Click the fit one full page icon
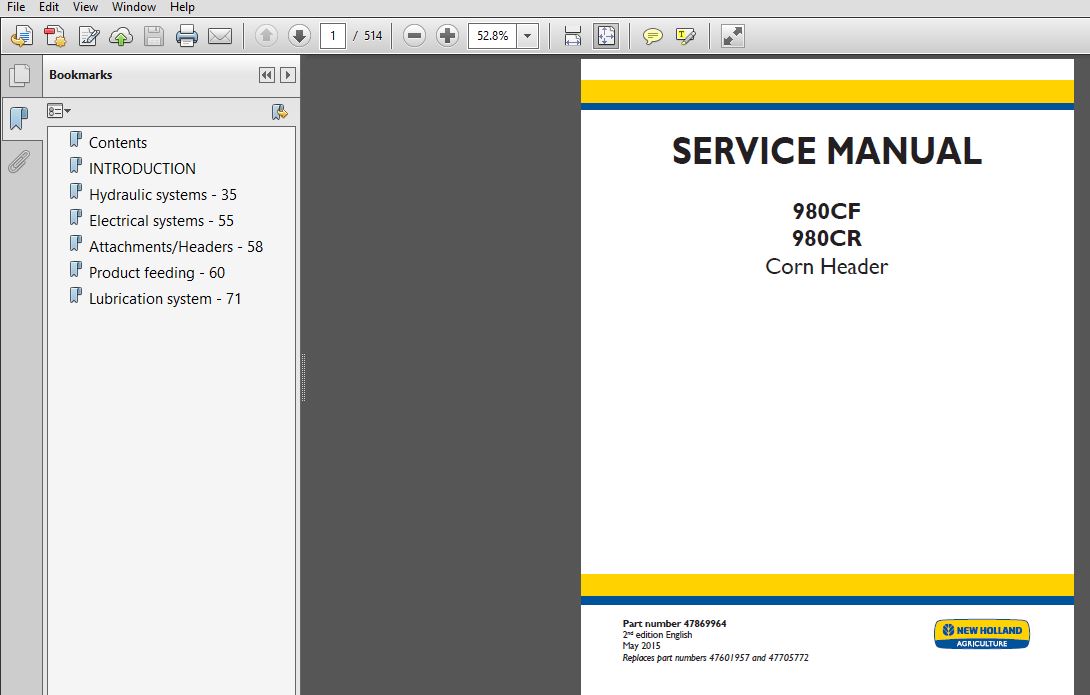Image resolution: width=1090 pixels, height=695 pixels. [606, 35]
